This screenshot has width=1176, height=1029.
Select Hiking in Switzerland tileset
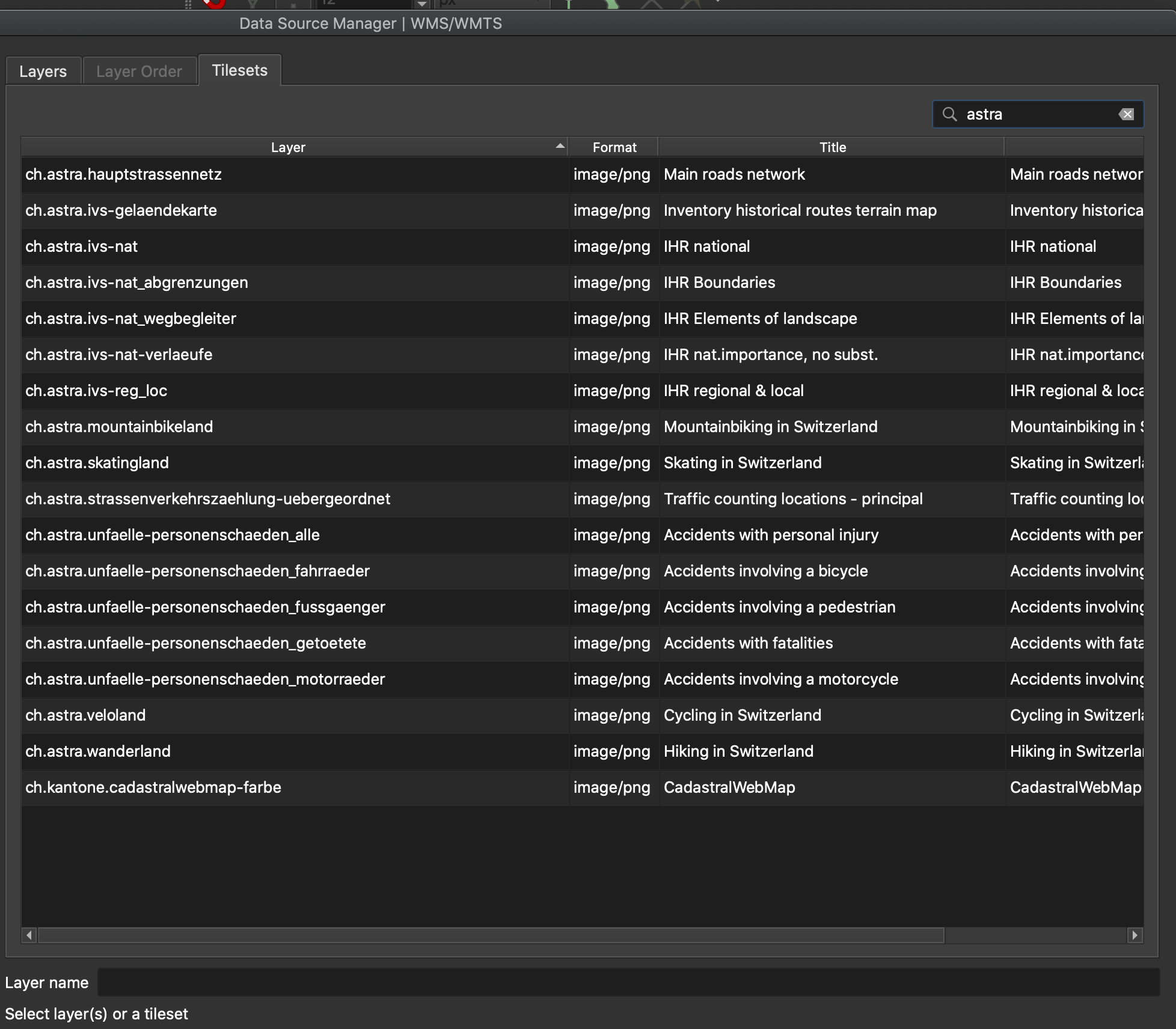738,751
